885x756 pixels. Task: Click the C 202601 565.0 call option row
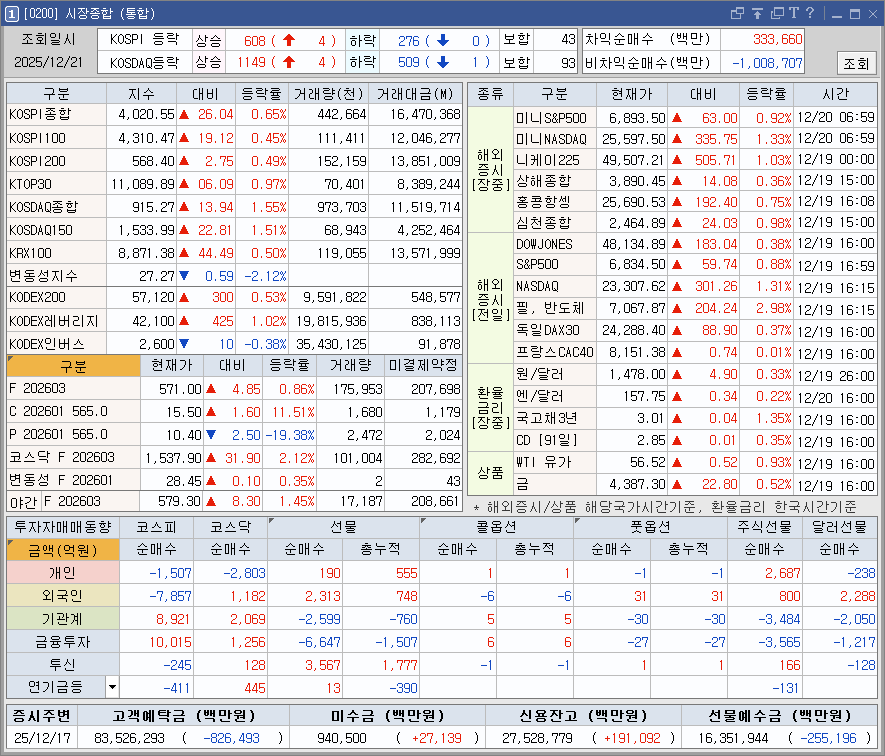pyautogui.click(x=234, y=412)
